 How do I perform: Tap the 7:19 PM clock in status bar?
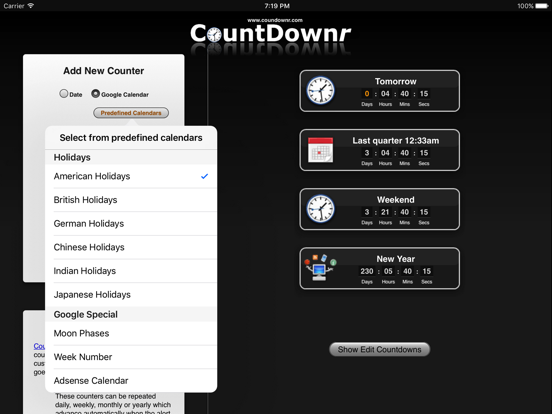[277, 6]
